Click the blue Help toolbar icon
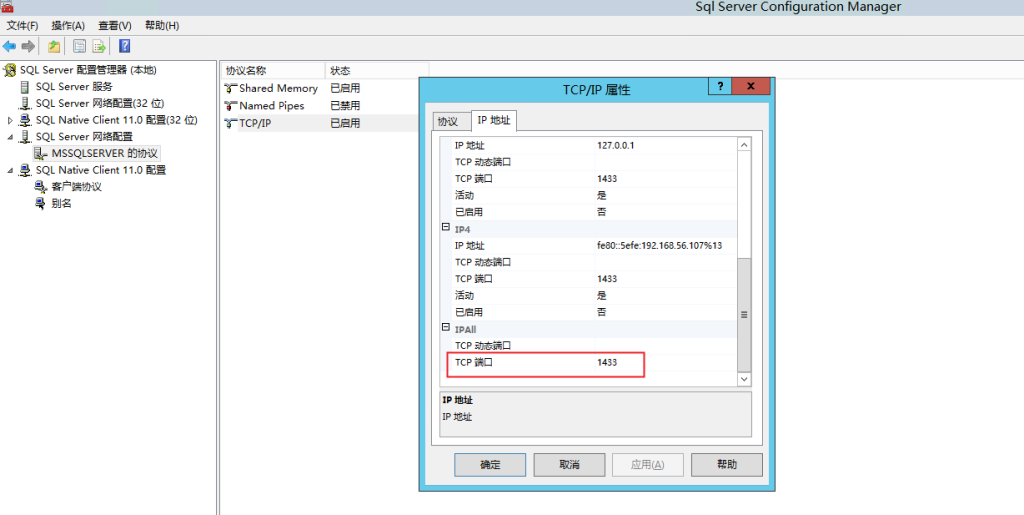 coord(125,46)
